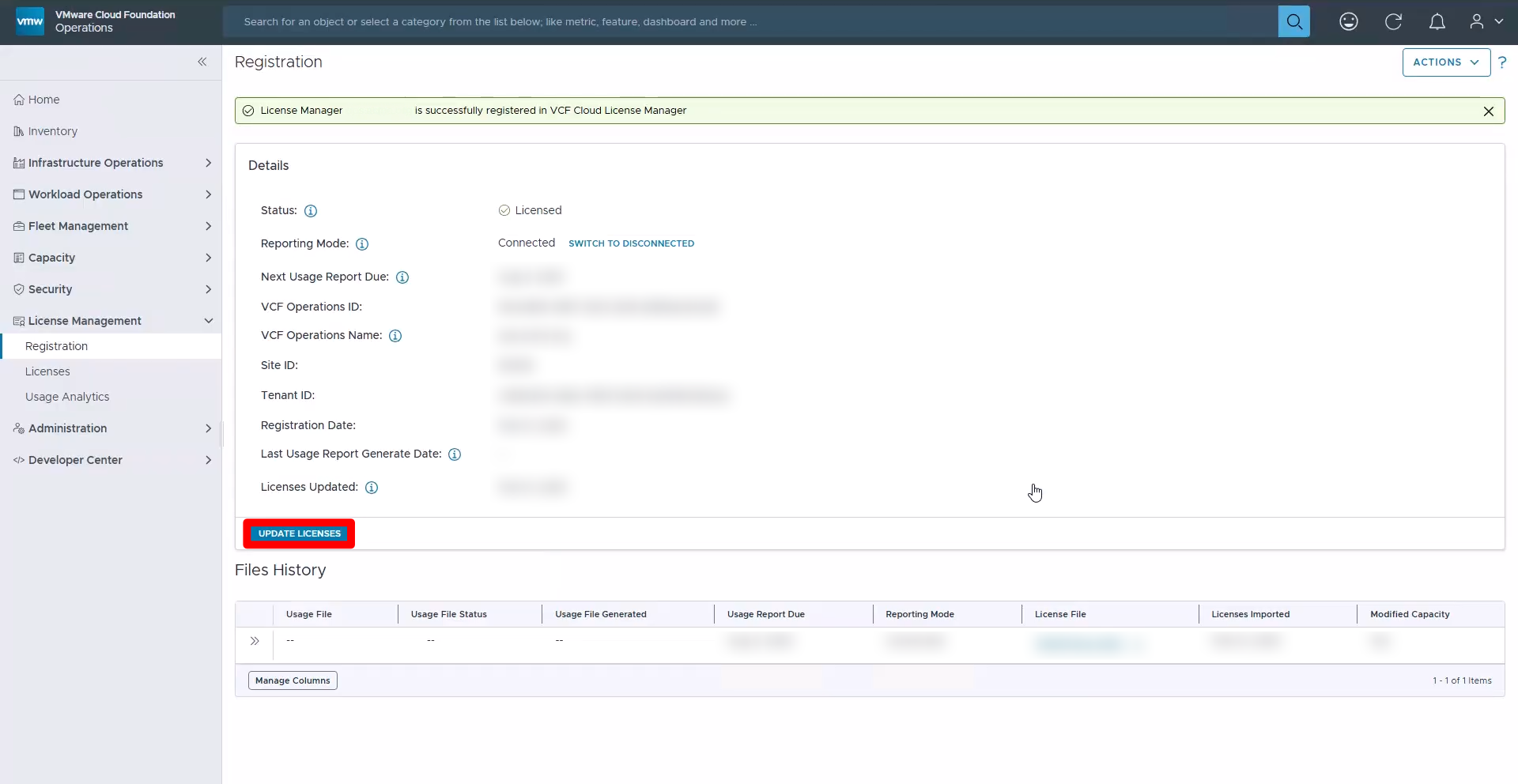Screen dimensions: 1518x784
Task: Click the vmw logo
Action: coord(30,21)
